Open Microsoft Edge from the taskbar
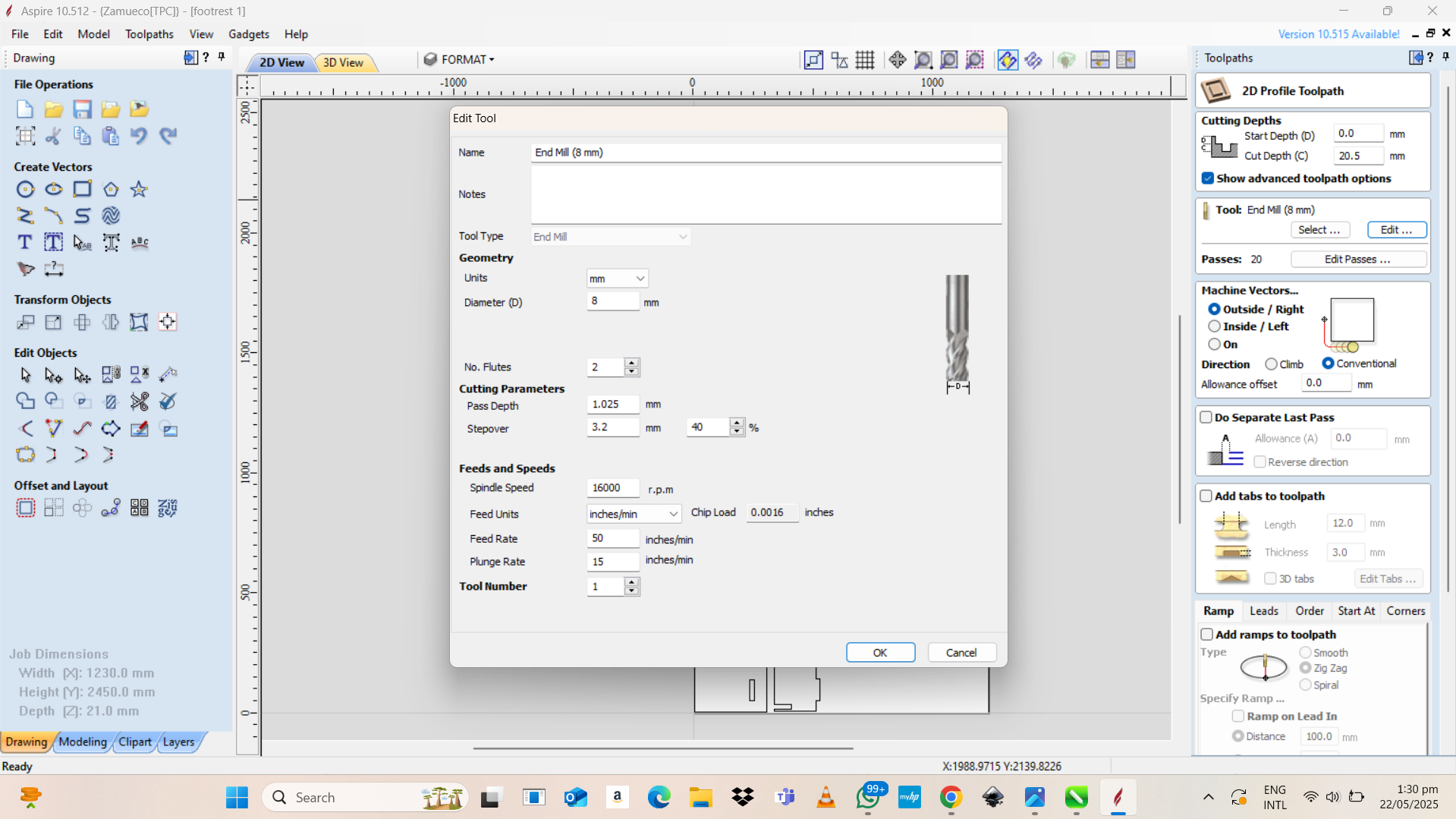The width and height of the screenshot is (1456, 819). 659,797
